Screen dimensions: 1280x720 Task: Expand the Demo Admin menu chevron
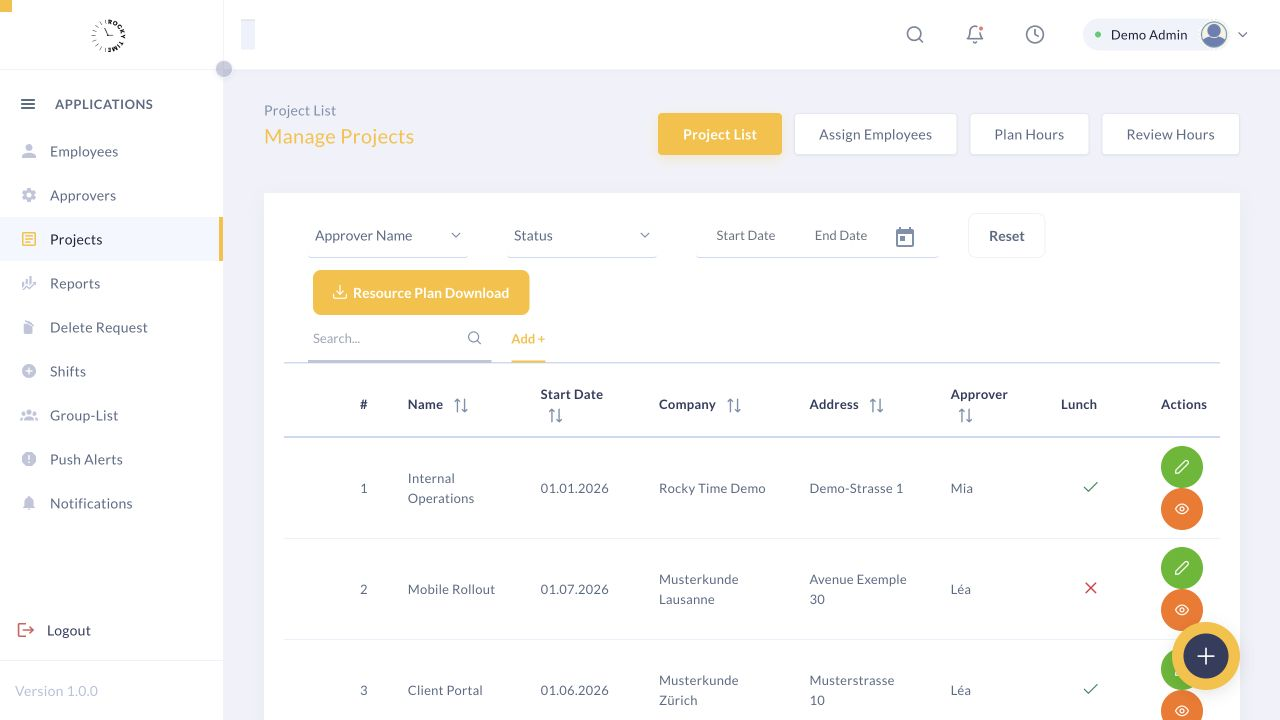(x=1243, y=35)
